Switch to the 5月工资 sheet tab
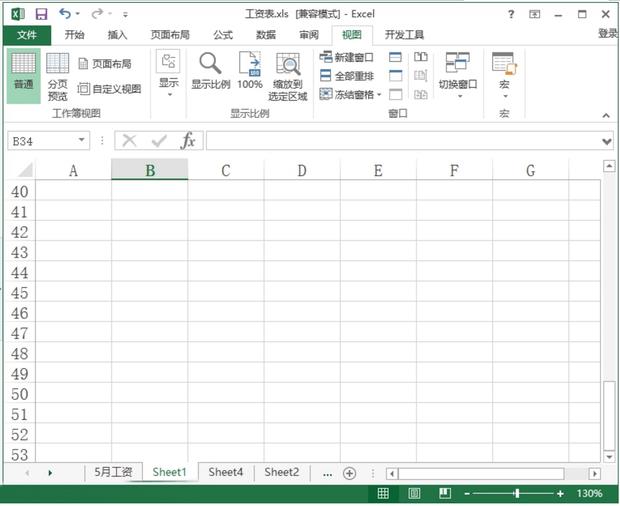Viewport: 620px width, 506px height. [x=112, y=472]
